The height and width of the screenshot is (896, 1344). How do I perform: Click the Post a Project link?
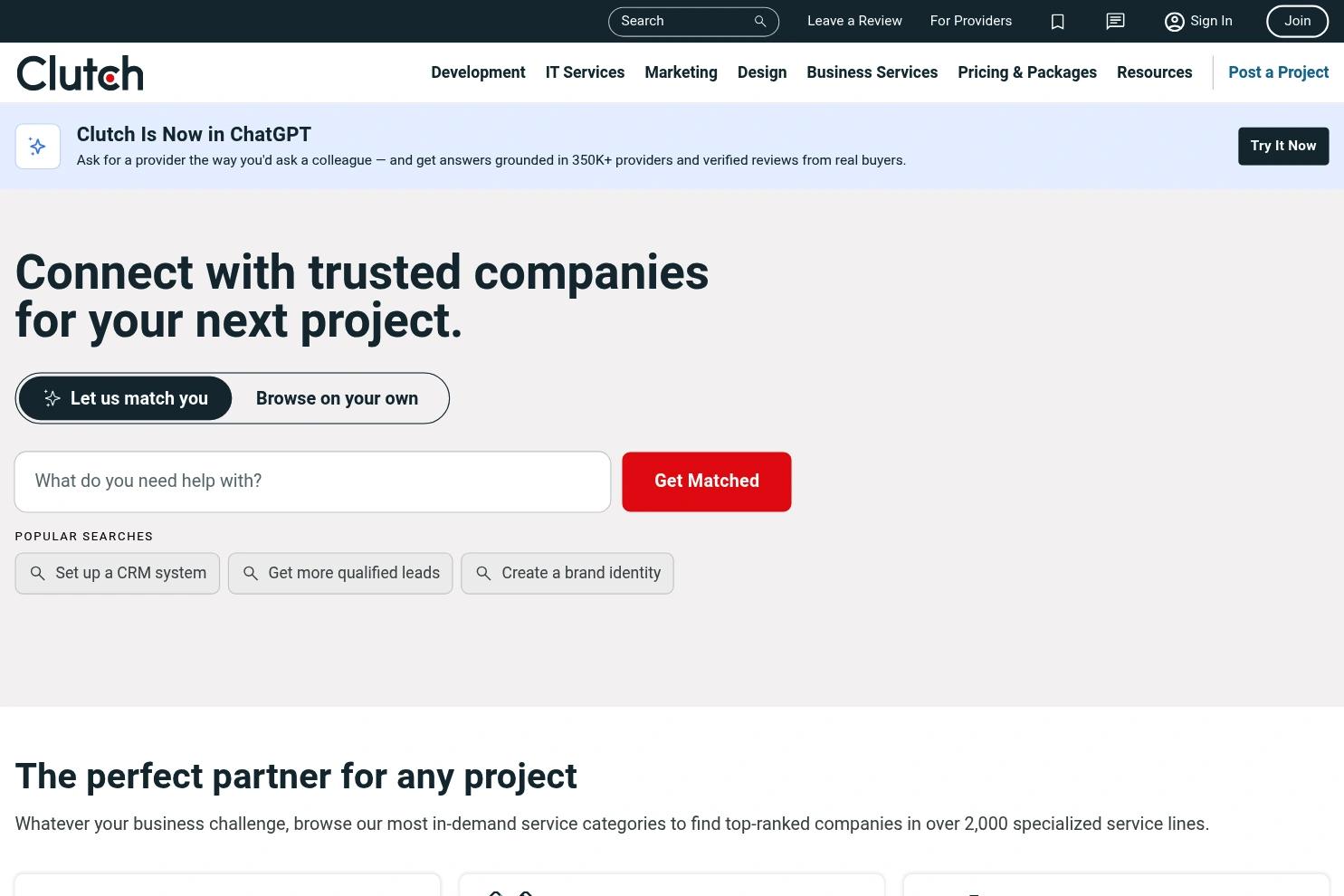[1278, 72]
